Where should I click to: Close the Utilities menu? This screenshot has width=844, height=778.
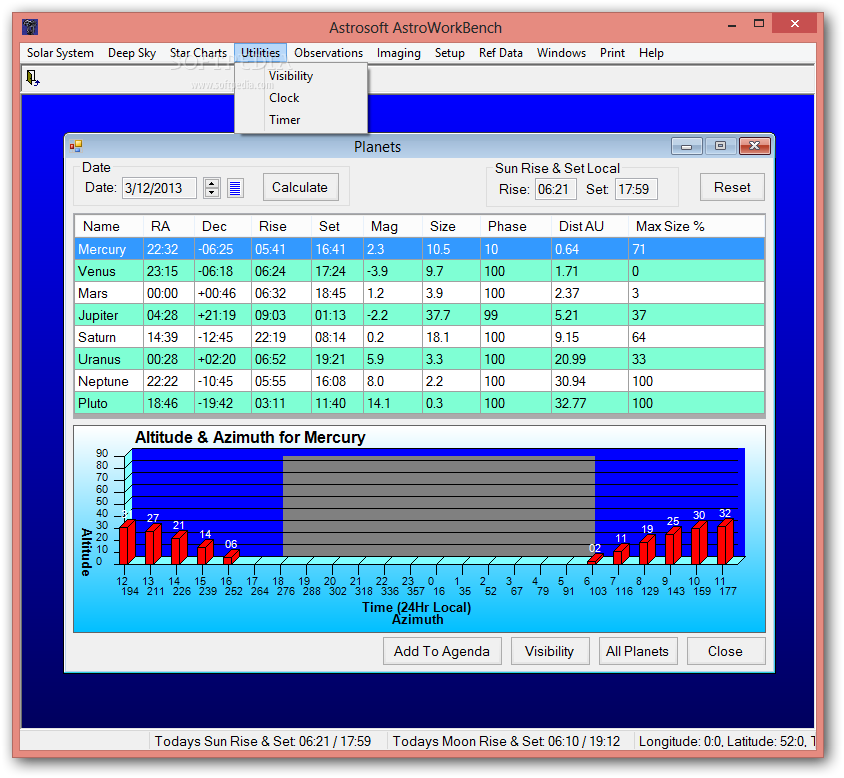261,53
